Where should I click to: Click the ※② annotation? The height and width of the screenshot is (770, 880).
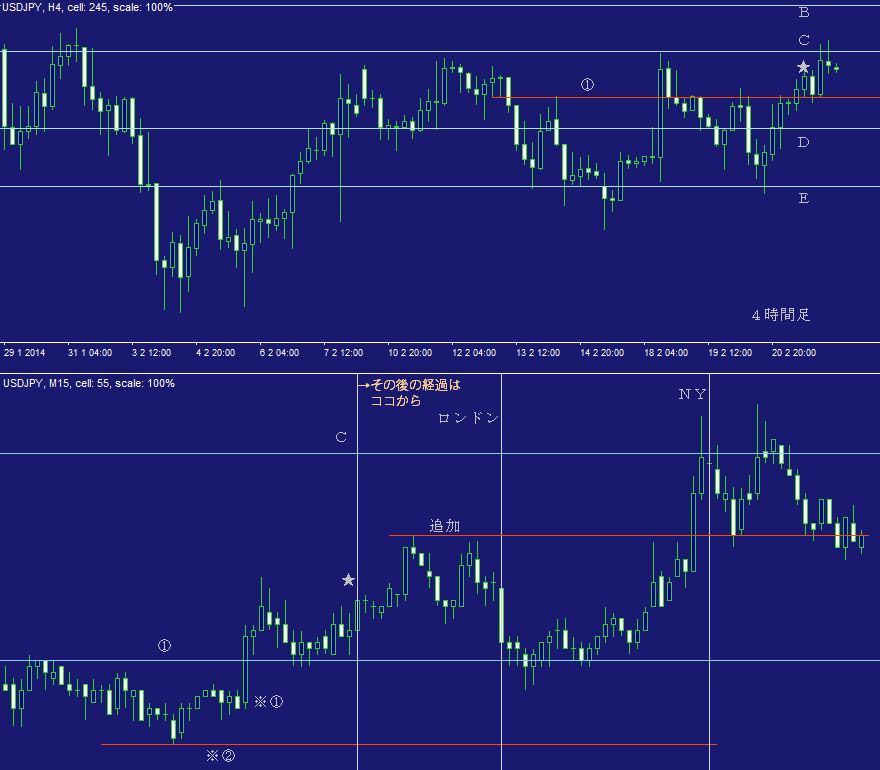221,756
